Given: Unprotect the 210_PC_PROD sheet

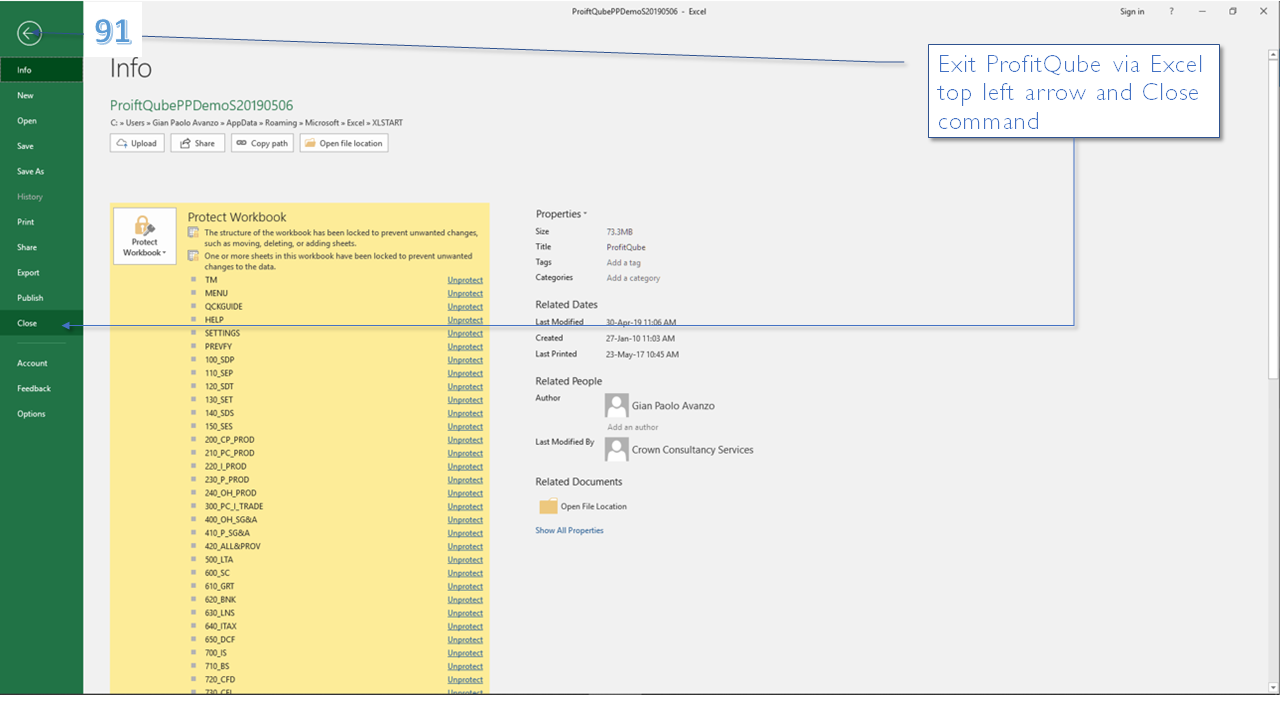Looking at the screenshot, I should [x=465, y=453].
